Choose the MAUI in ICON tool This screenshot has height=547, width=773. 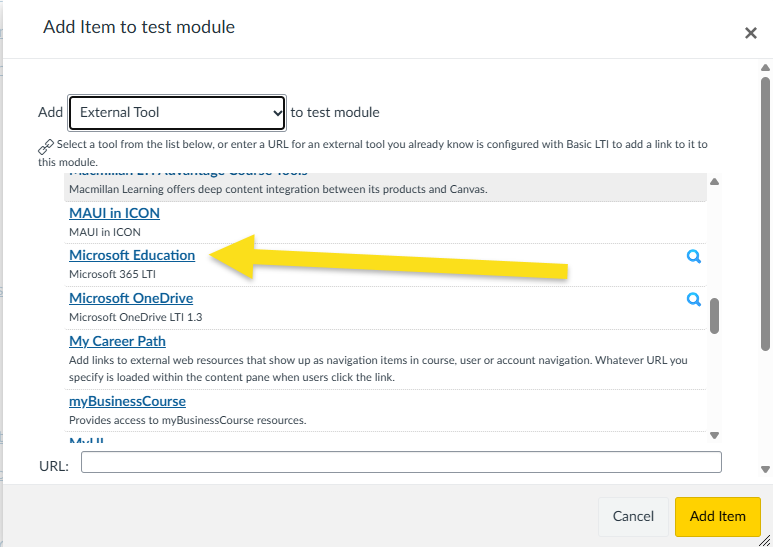point(114,213)
